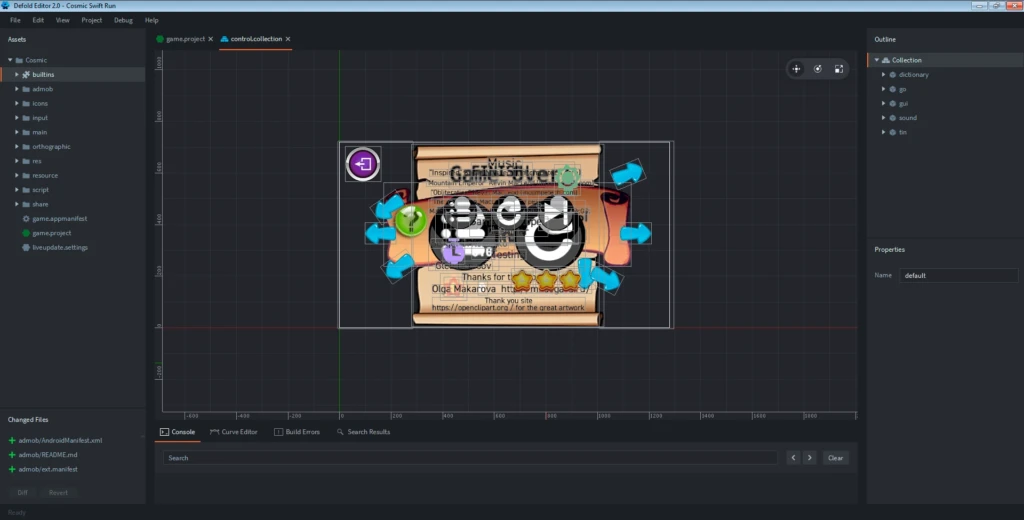This screenshot has width=1024, height=520.
Task: Close the control.collection tab
Action: (288, 39)
